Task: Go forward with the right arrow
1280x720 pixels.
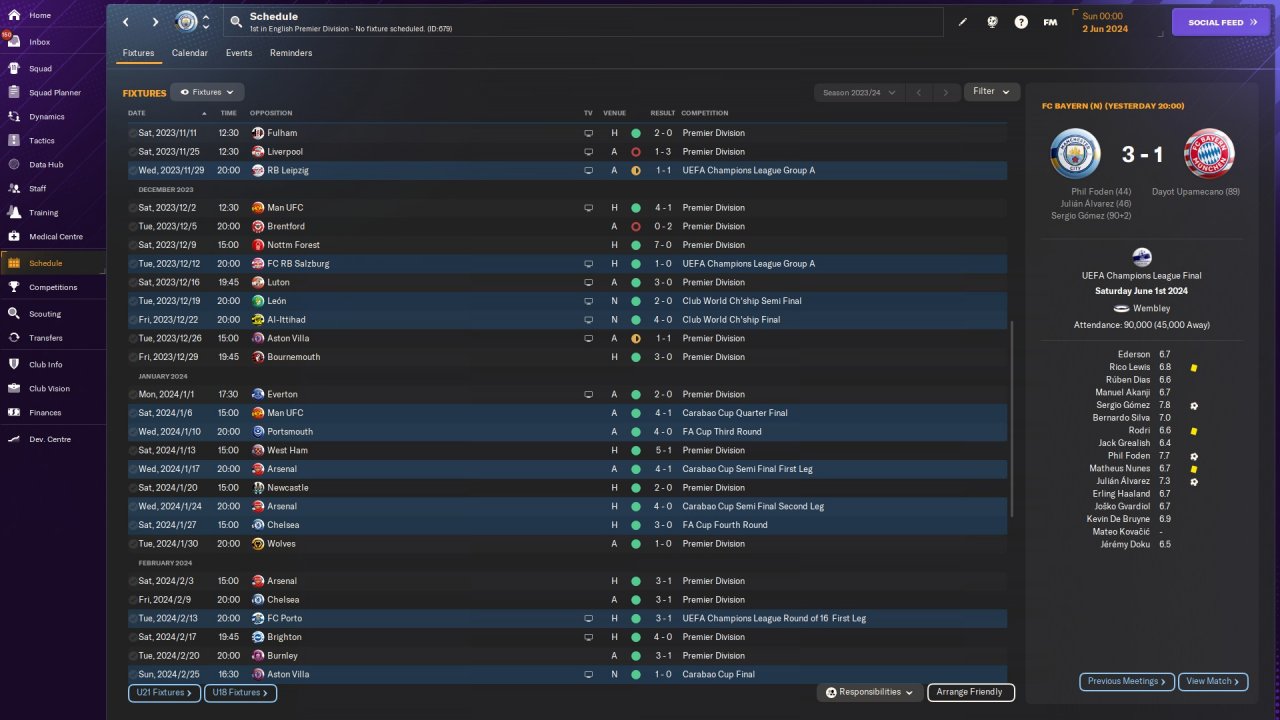Action: point(155,22)
